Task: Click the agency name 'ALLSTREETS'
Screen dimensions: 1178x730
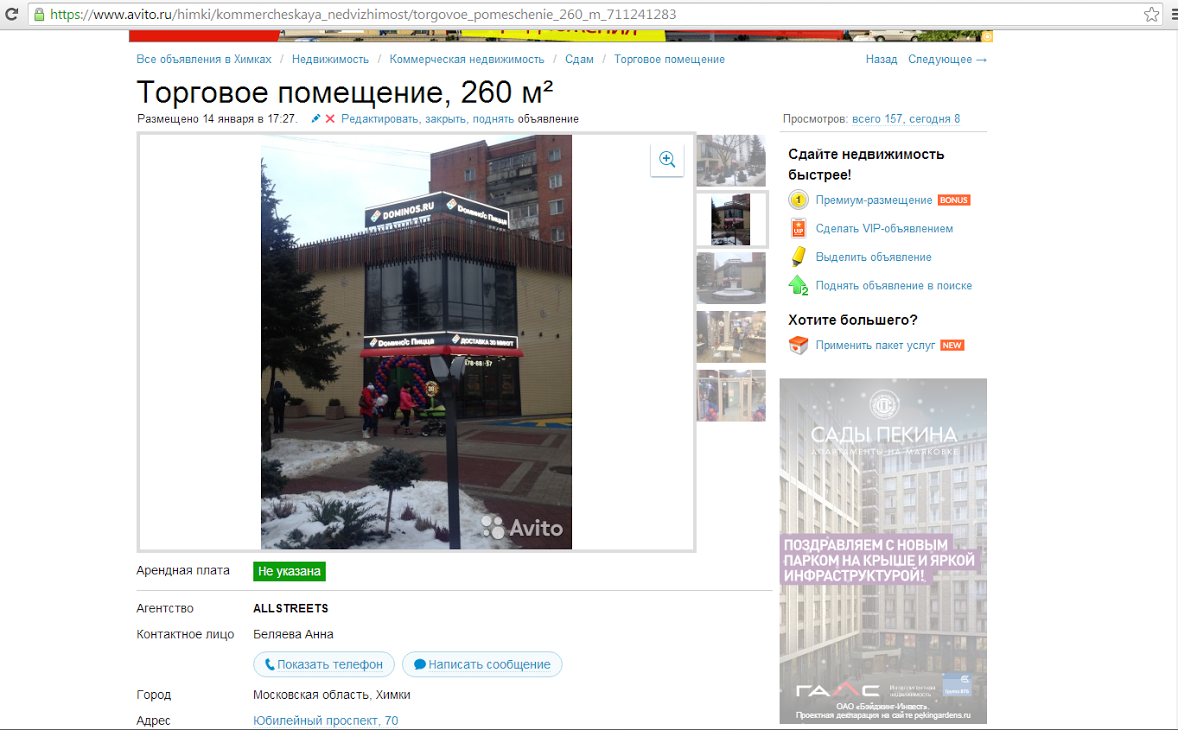Action: point(291,608)
